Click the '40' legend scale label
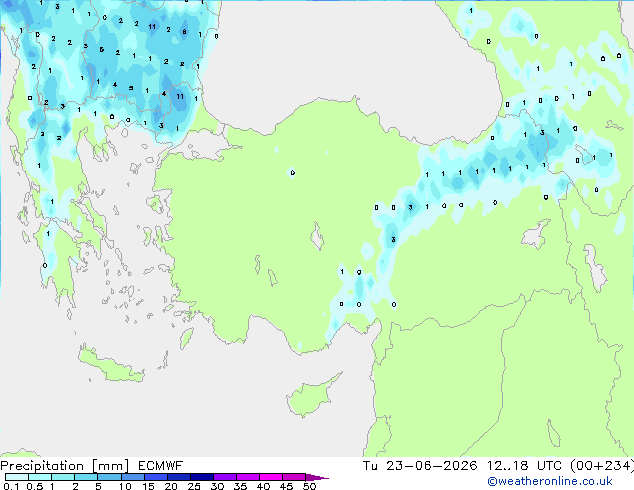634x490 pixels. [x=264, y=486]
